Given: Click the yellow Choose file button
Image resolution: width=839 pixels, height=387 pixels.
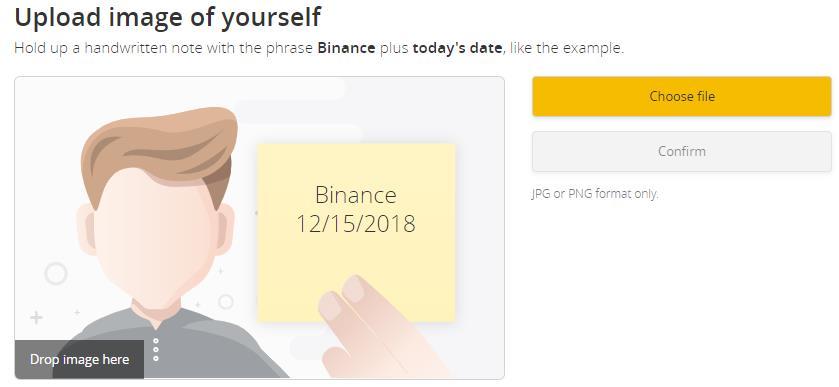Looking at the screenshot, I should click(x=681, y=96).
